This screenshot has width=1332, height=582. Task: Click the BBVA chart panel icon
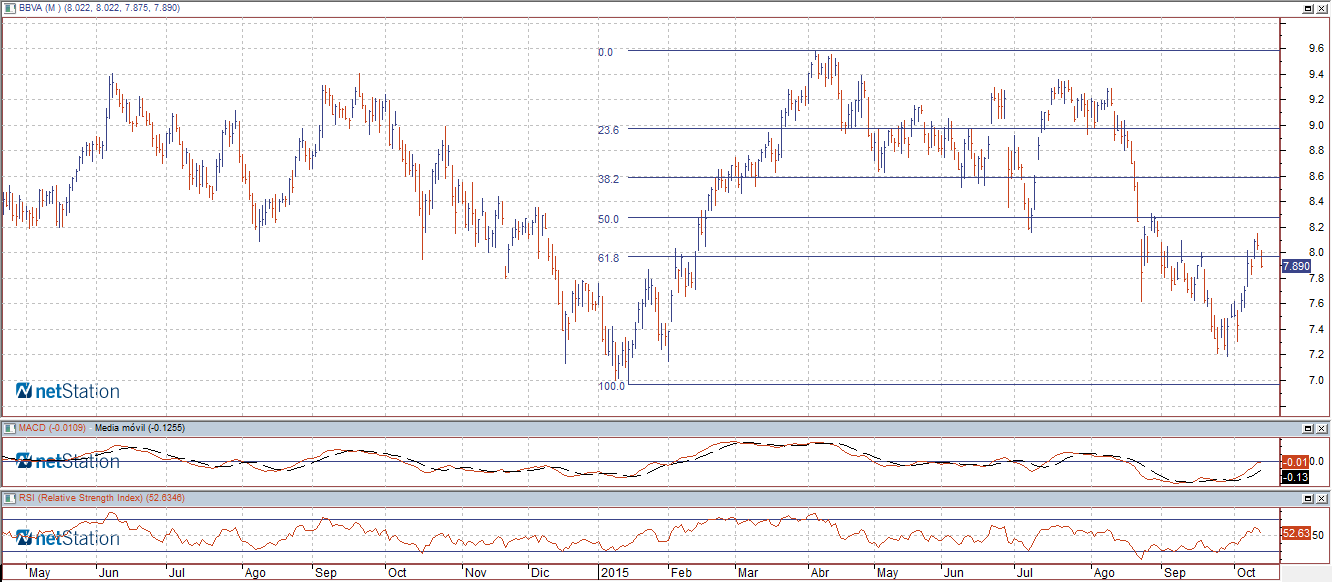tap(9, 7)
